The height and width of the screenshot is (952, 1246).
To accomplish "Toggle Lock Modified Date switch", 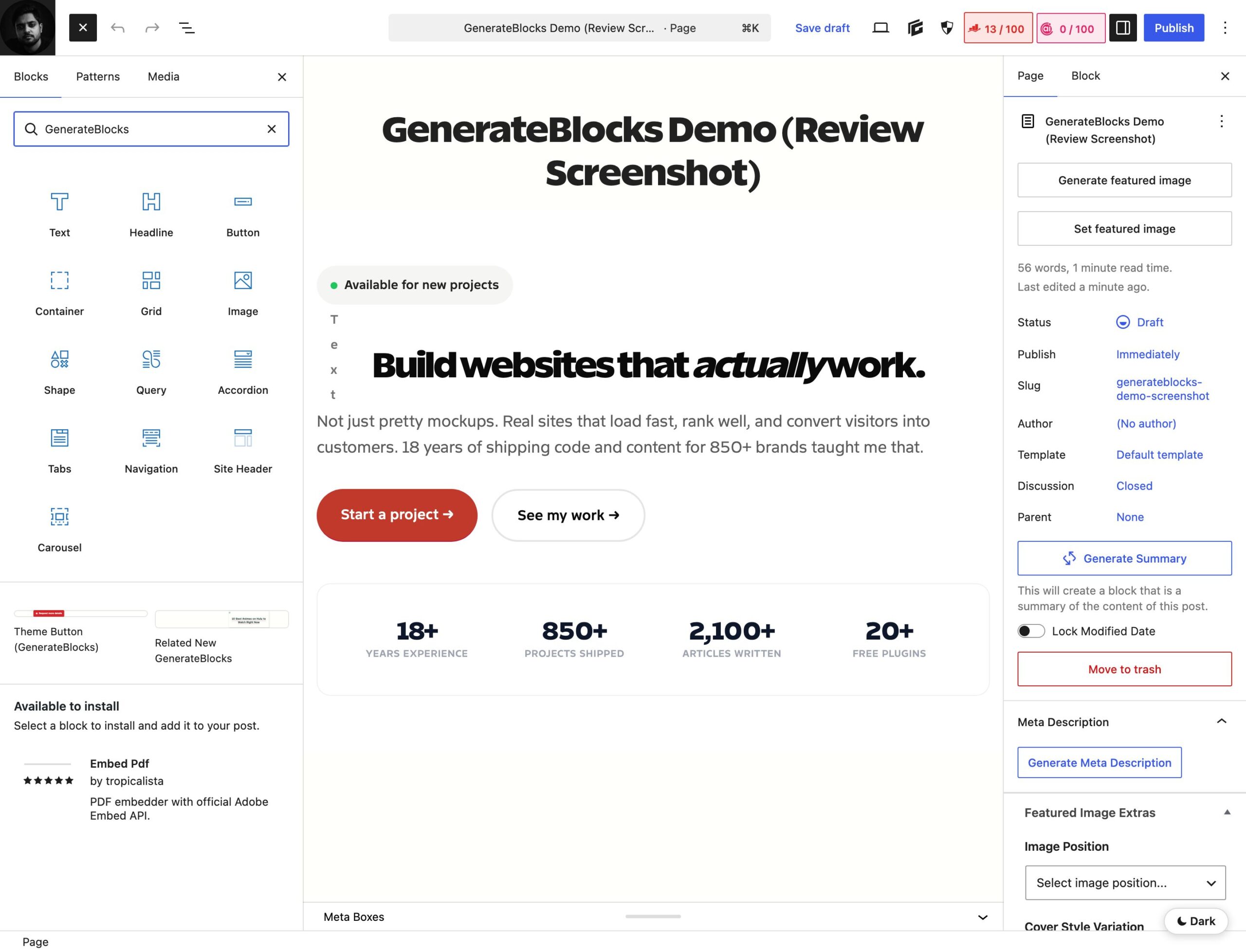I will (x=1031, y=631).
